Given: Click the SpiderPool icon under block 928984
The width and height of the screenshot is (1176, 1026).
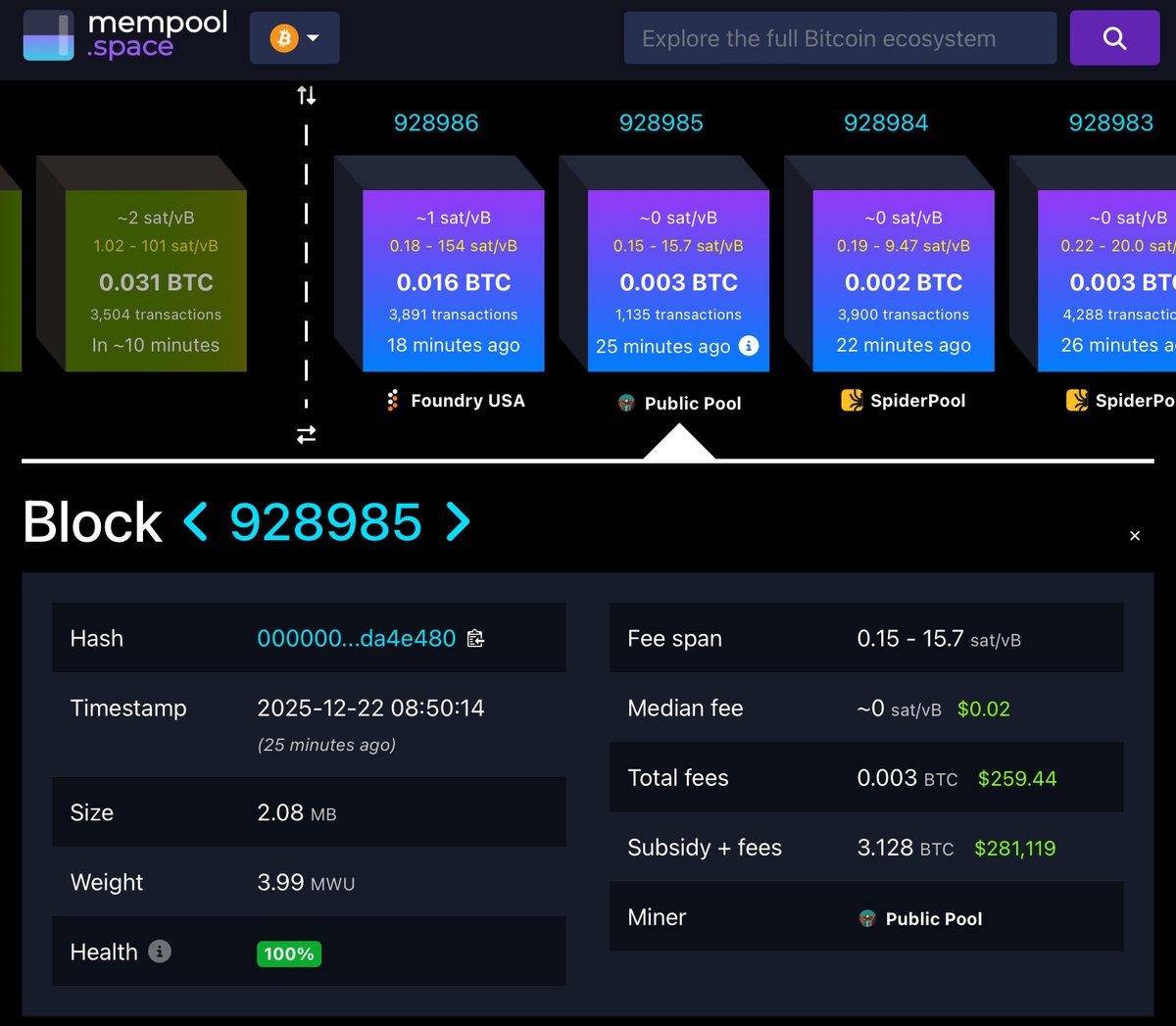Looking at the screenshot, I should 852,400.
